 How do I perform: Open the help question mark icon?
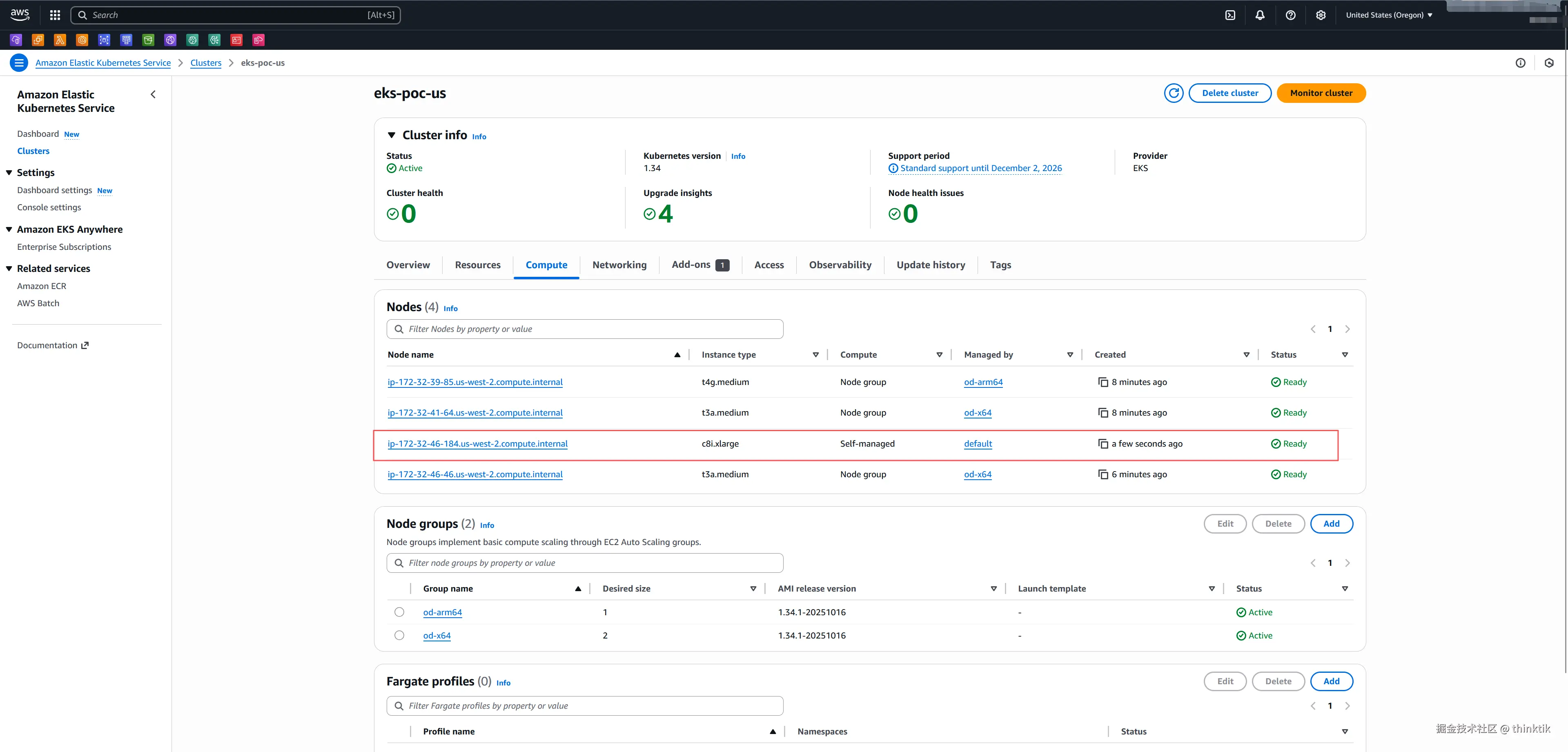[x=1290, y=15]
